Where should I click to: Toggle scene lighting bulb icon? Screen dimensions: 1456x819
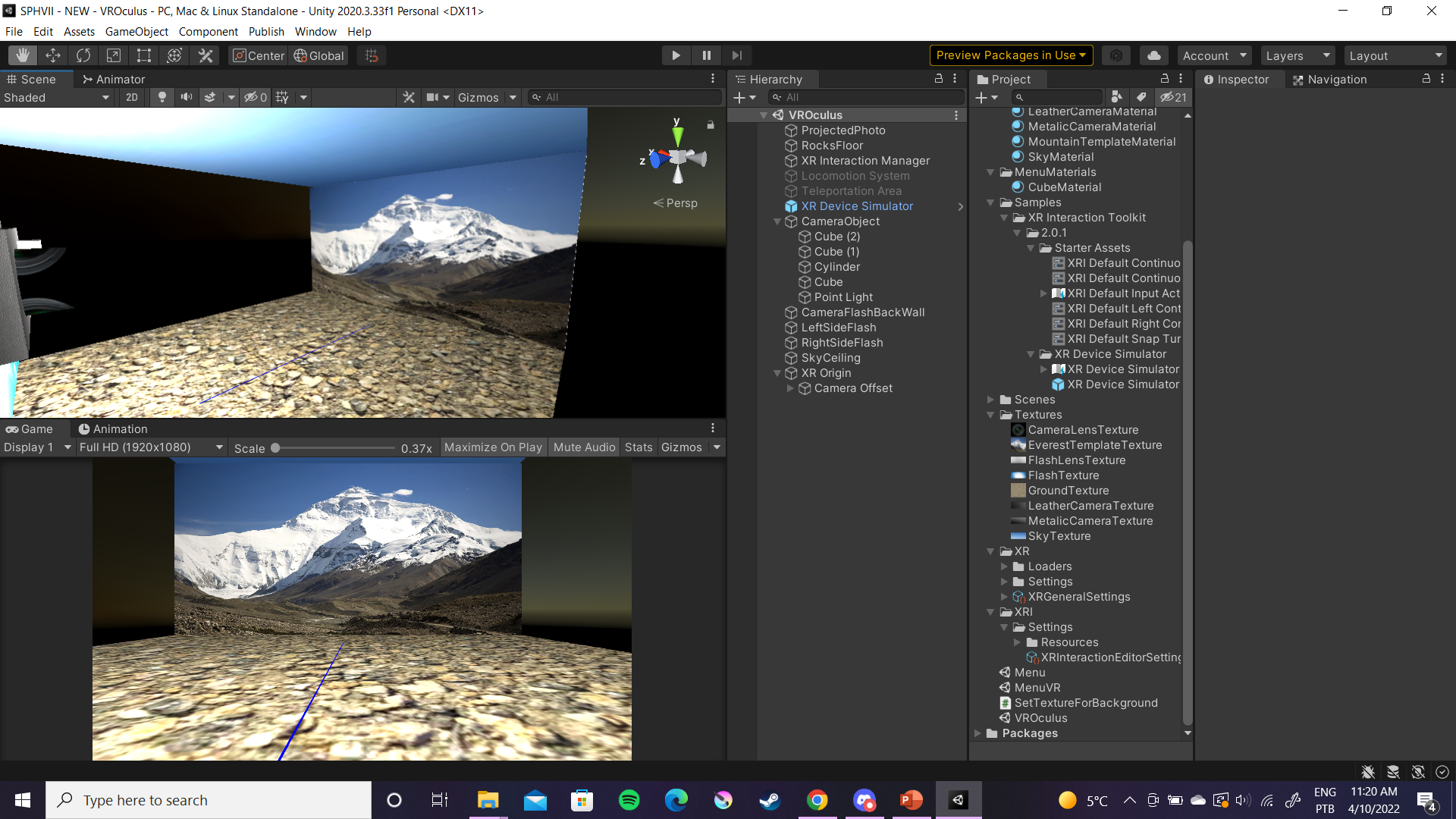point(162,97)
